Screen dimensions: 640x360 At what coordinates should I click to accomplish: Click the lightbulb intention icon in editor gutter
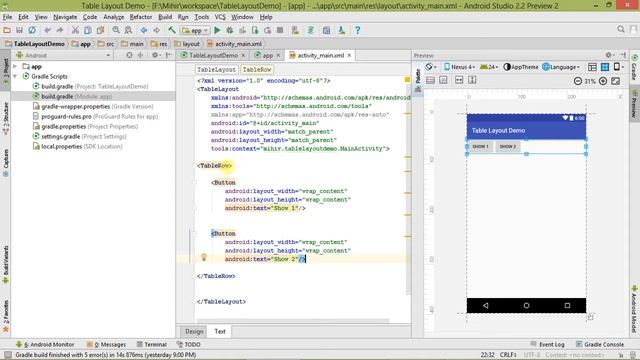204,257
